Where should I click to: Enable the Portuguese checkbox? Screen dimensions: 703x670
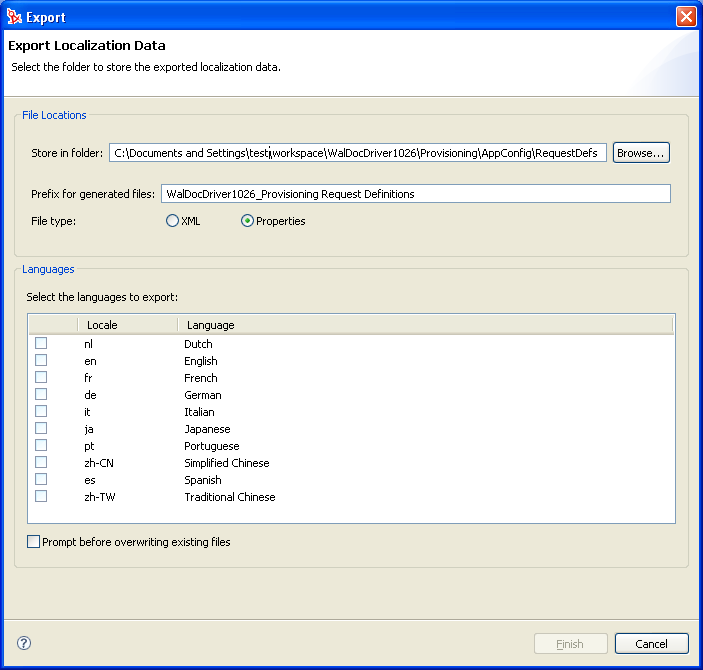coord(41,446)
